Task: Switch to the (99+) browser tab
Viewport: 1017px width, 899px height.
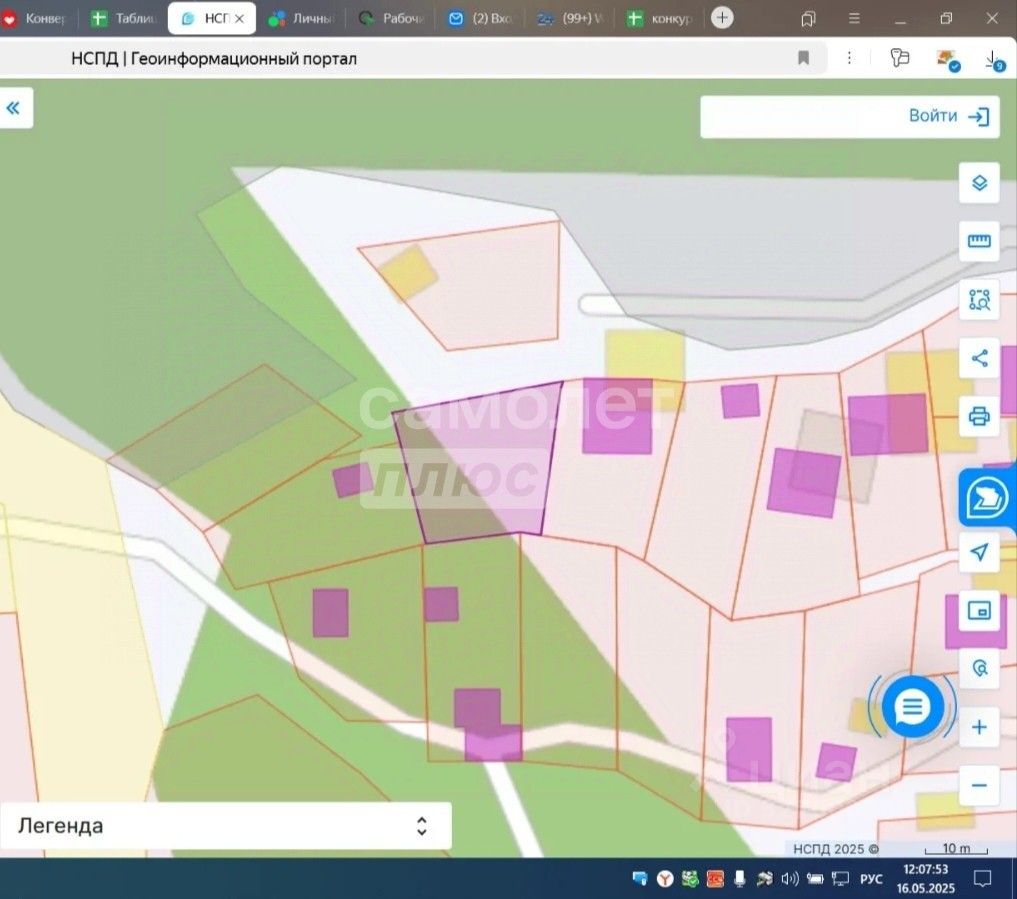Action: click(569, 18)
